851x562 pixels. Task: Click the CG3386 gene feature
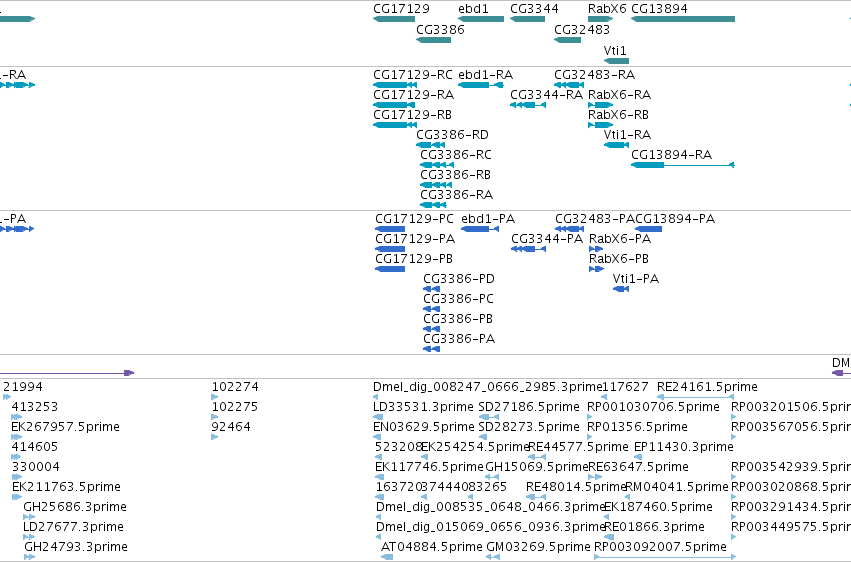434,40
